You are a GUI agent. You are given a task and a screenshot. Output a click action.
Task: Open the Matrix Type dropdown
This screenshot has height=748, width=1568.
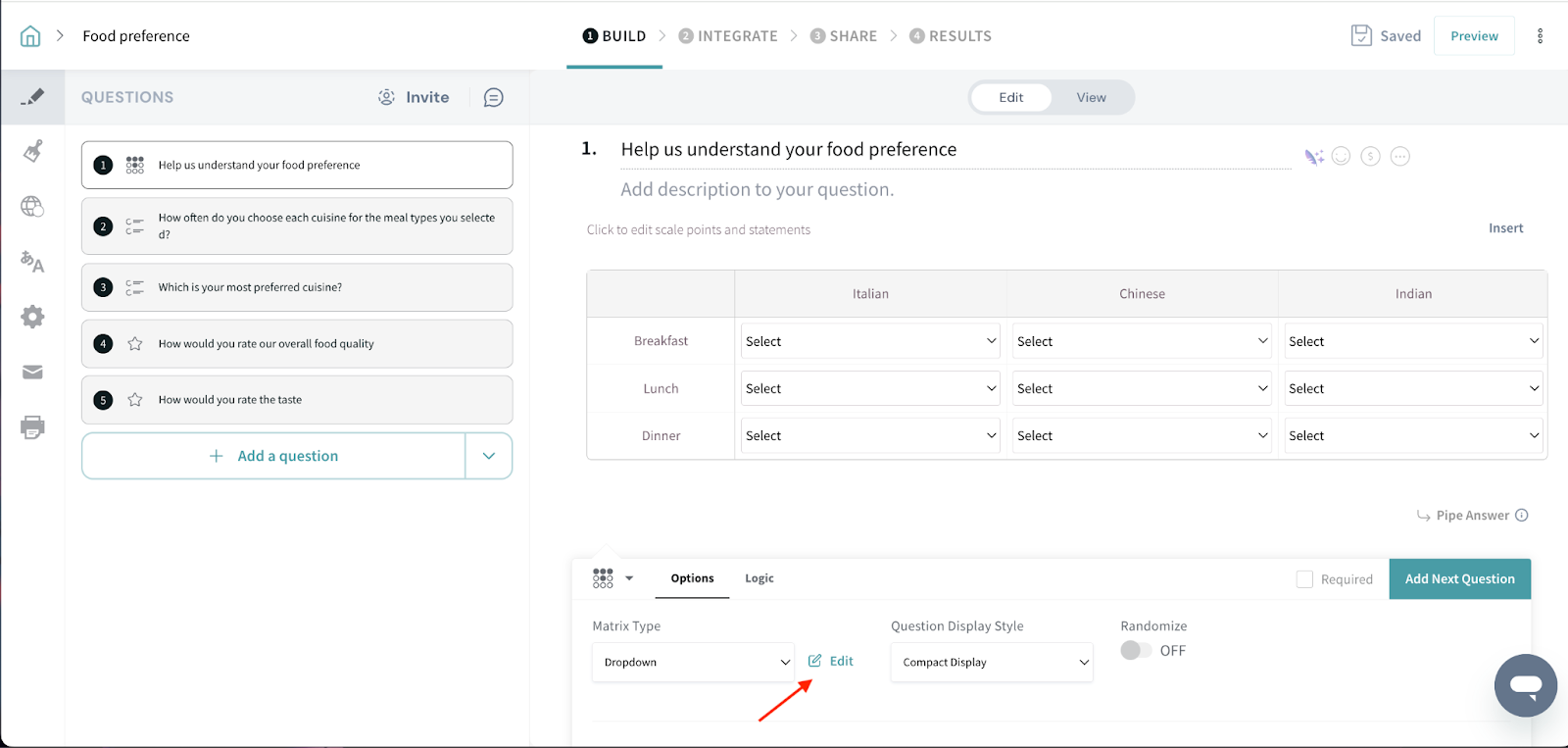pos(693,663)
